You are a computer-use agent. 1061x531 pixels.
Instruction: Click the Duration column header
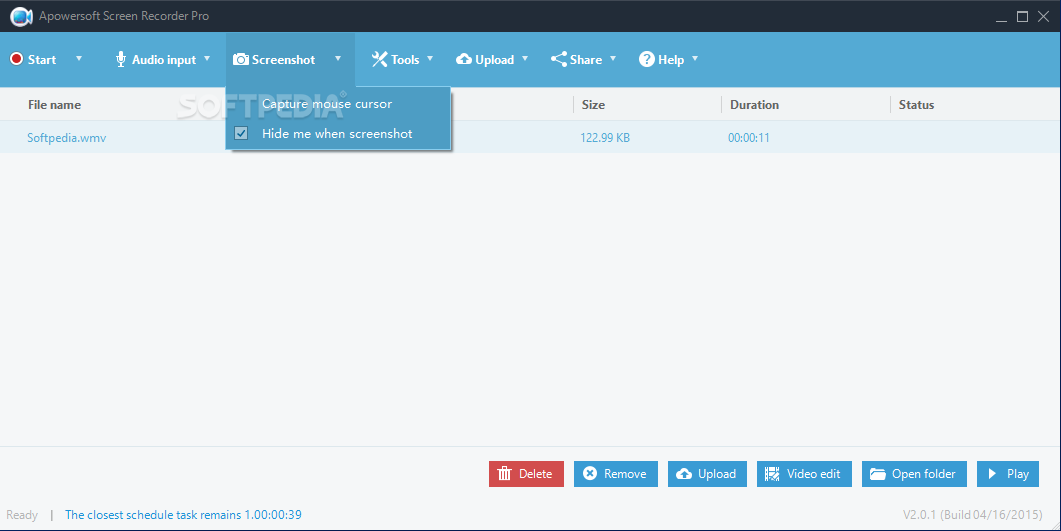(754, 105)
